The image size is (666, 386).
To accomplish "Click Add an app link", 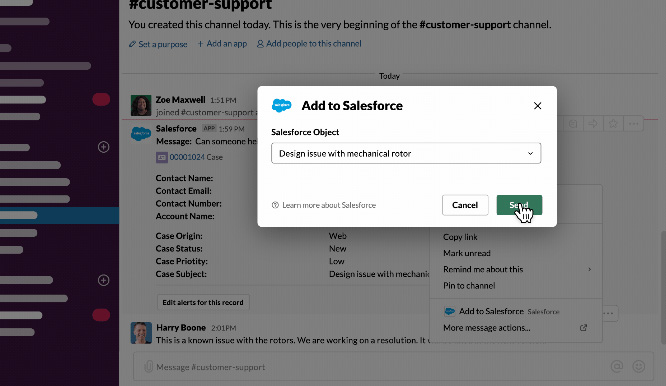I will 226,44.
